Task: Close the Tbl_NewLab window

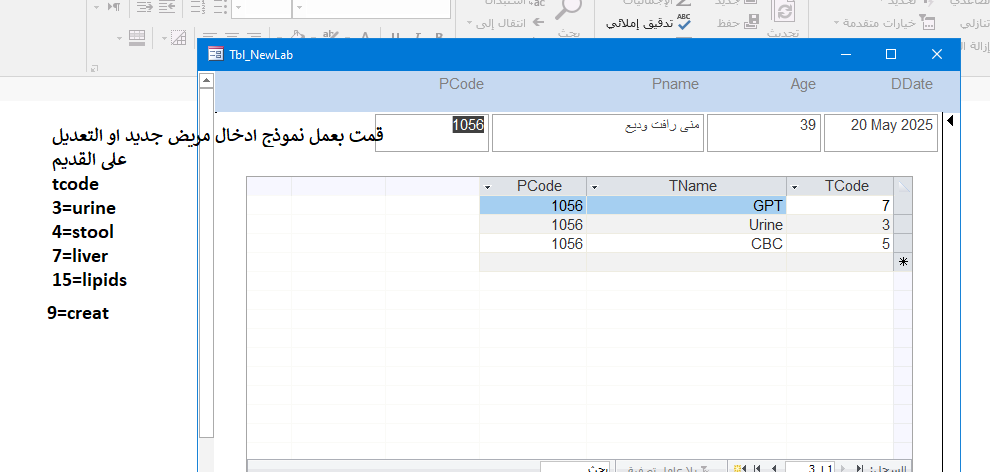Action: [x=937, y=54]
